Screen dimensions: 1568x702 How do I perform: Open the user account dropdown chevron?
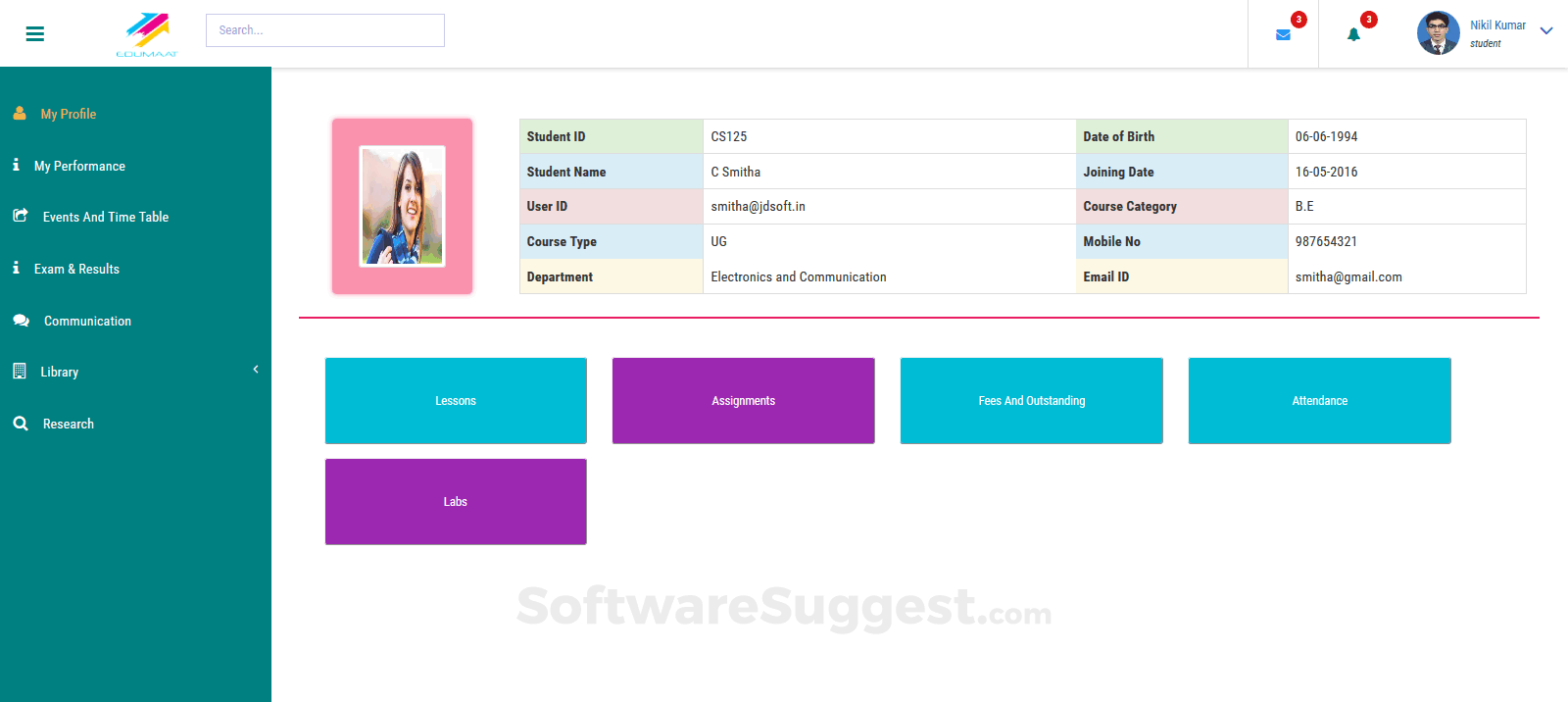[x=1546, y=31]
